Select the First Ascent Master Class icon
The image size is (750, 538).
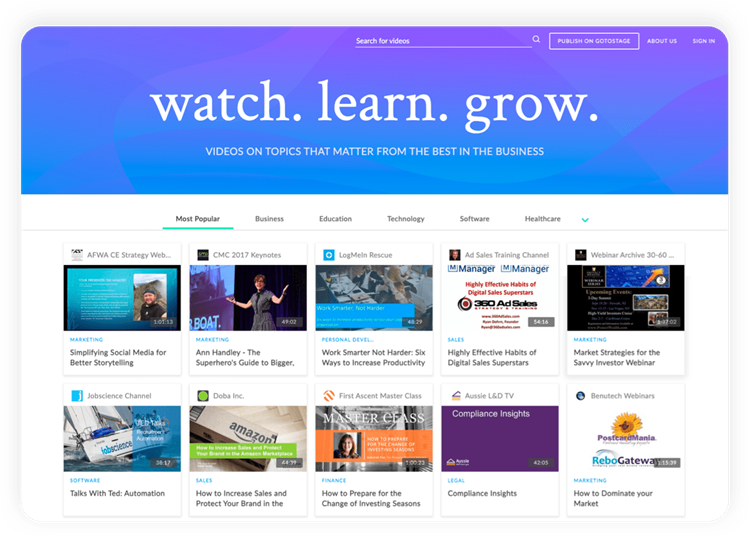point(329,395)
